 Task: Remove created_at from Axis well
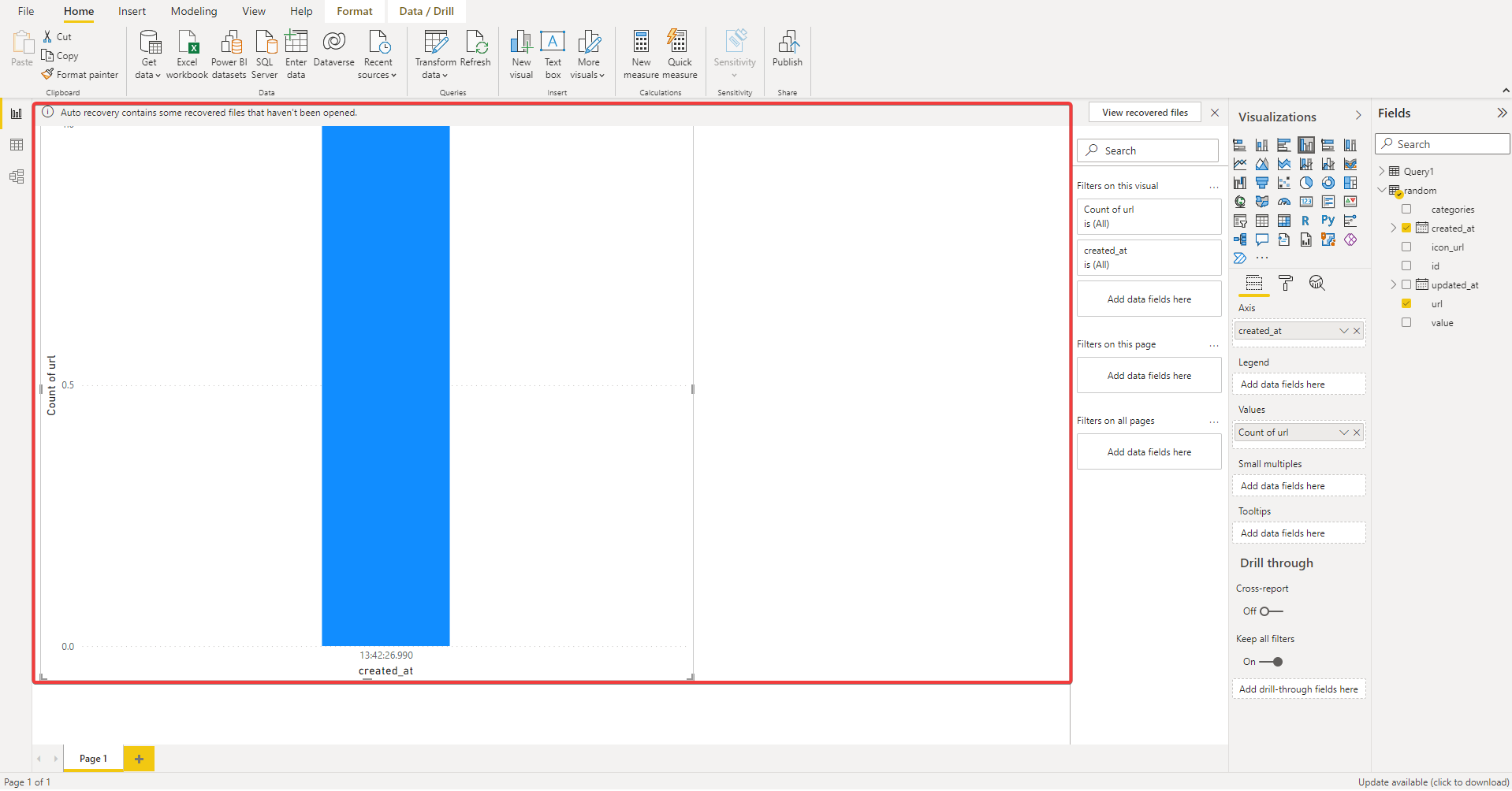click(1357, 331)
